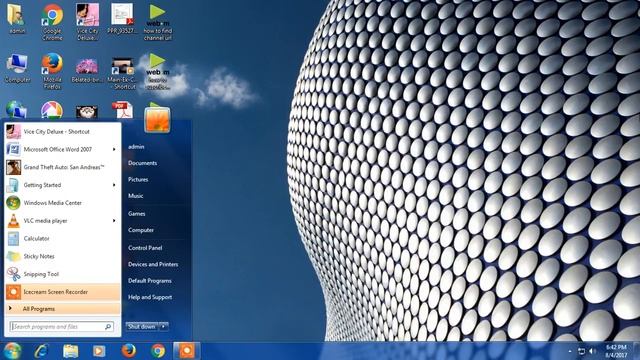Click the user account picture above the Start menu
Image resolution: width=640 pixels, height=360 pixels.
(x=157, y=120)
